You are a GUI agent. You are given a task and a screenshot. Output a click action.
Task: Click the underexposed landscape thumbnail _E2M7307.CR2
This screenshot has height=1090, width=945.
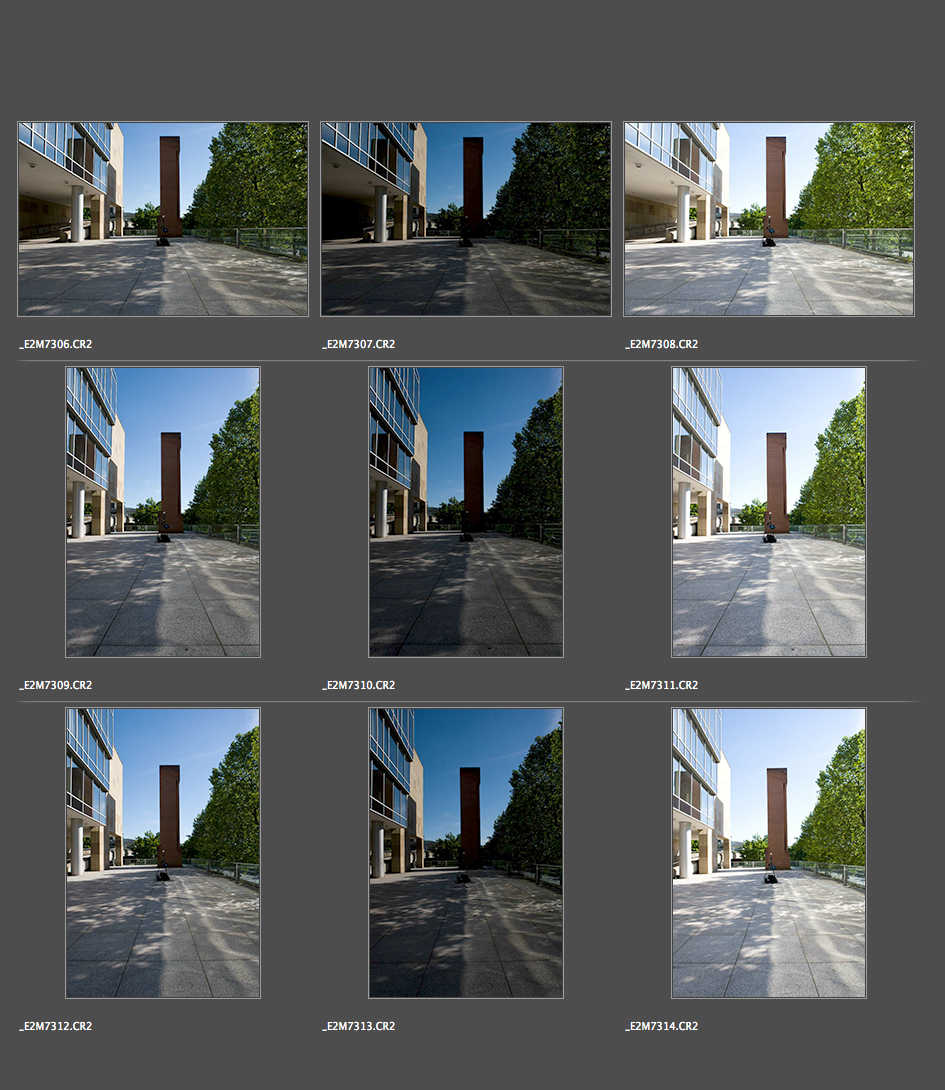[466, 219]
